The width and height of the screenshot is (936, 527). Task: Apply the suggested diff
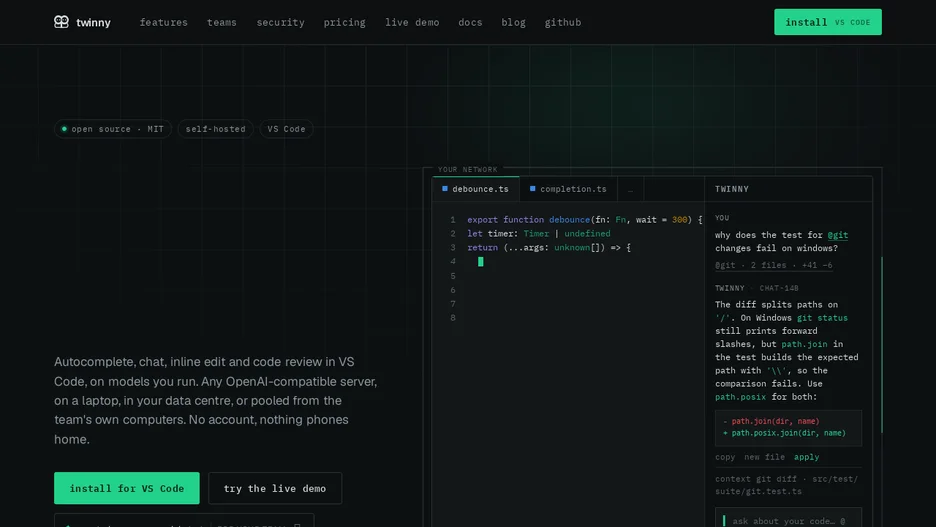pyautogui.click(x=806, y=457)
